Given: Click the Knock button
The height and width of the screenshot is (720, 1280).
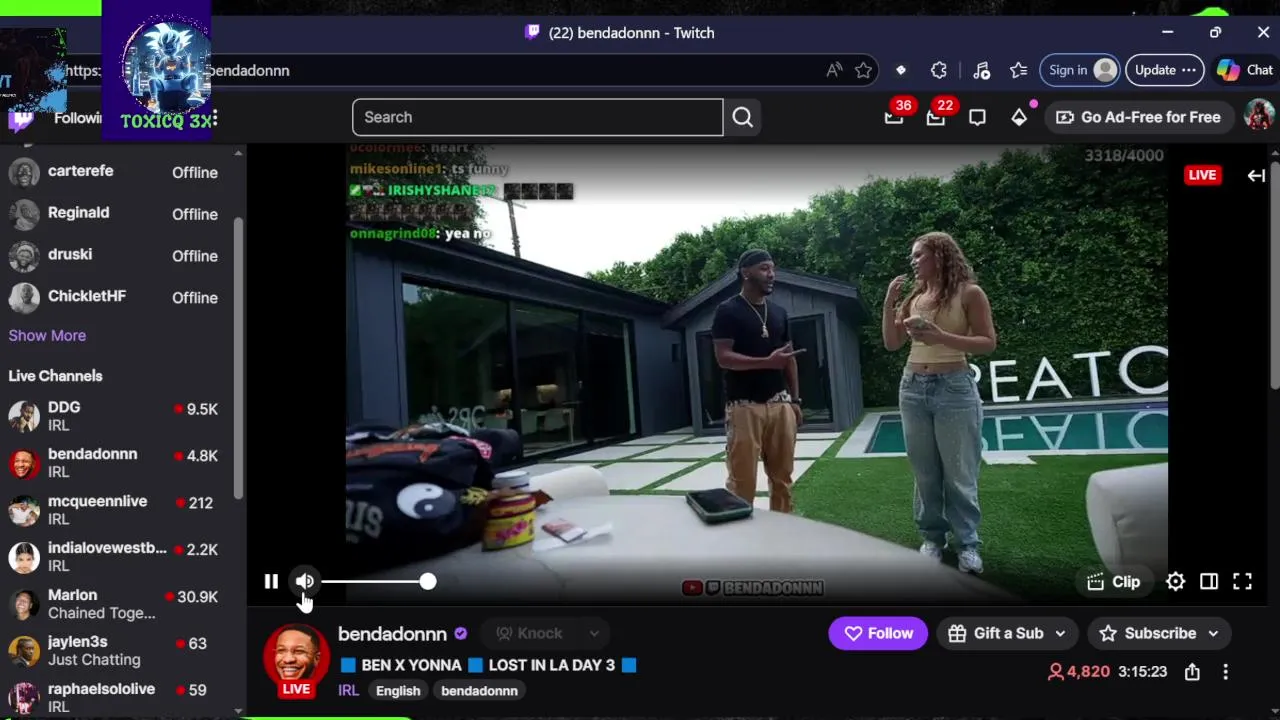Looking at the screenshot, I should click(530, 633).
